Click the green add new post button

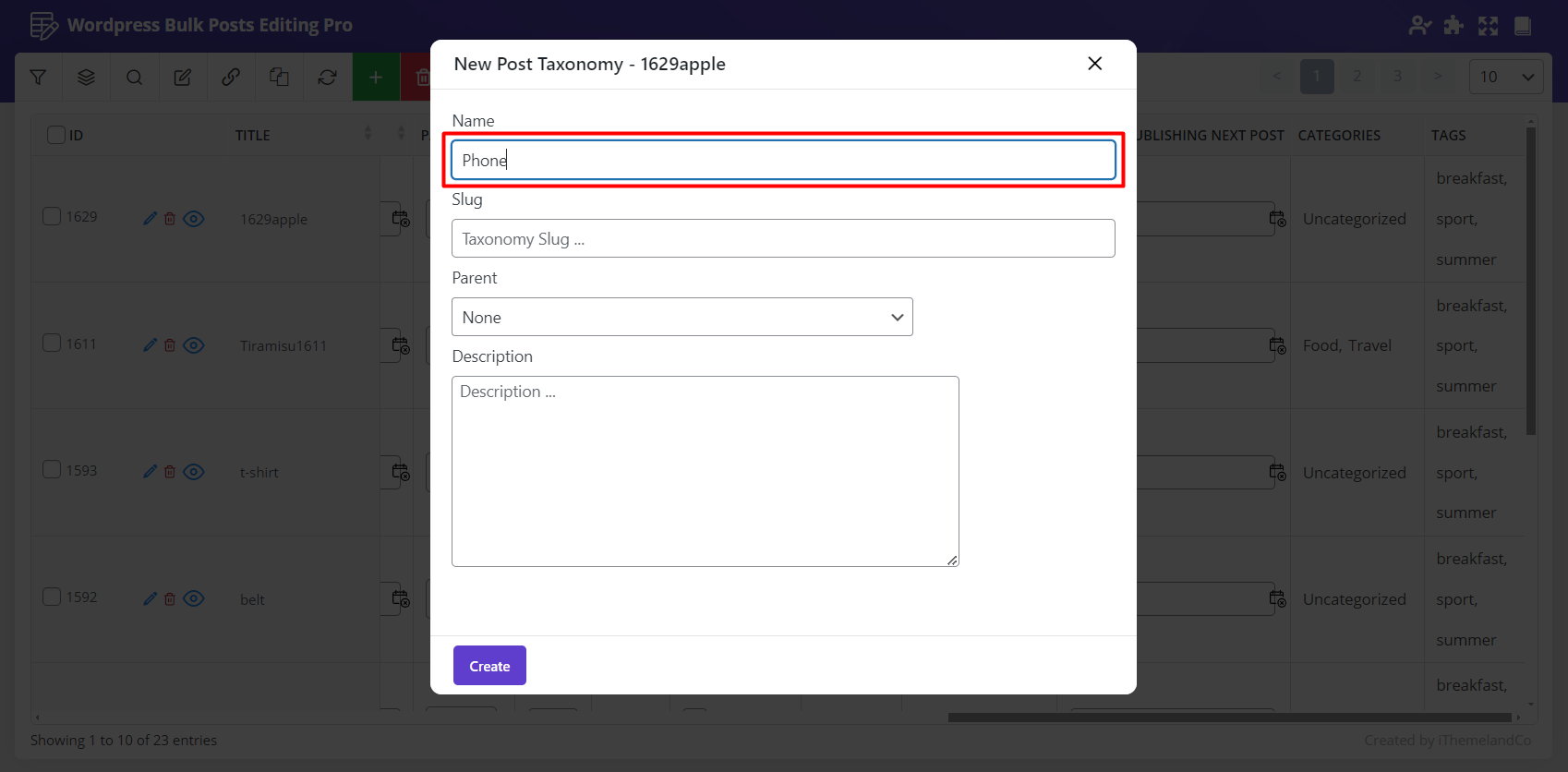tap(376, 78)
